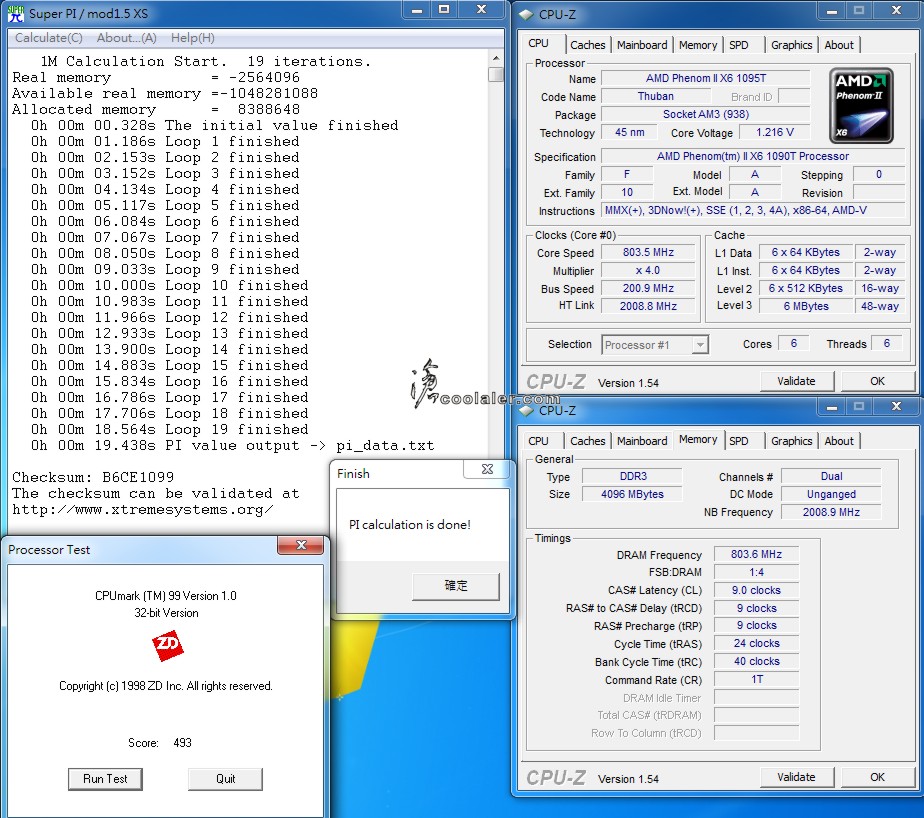The image size is (924, 818).
Task: Click the AMD Phenom II X6 logo
Action: pyautogui.click(x=861, y=106)
